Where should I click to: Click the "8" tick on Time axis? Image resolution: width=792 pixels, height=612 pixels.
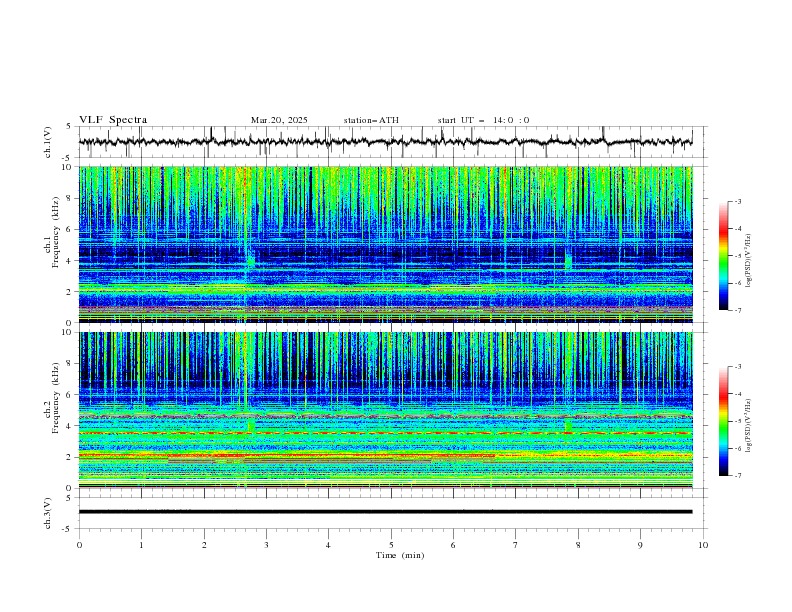pos(578,545)
